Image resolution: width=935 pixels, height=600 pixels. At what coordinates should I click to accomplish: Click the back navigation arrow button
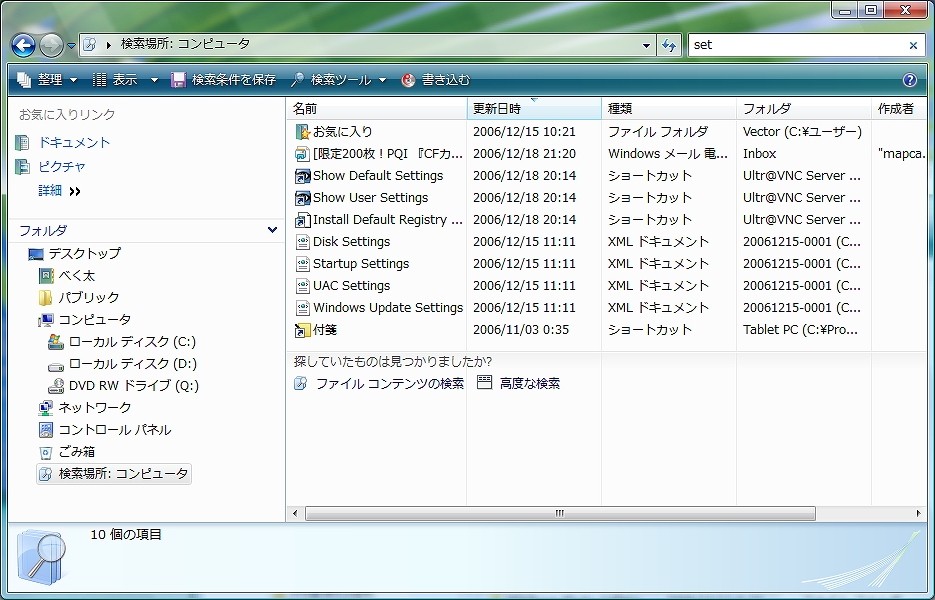pos(24,45)
